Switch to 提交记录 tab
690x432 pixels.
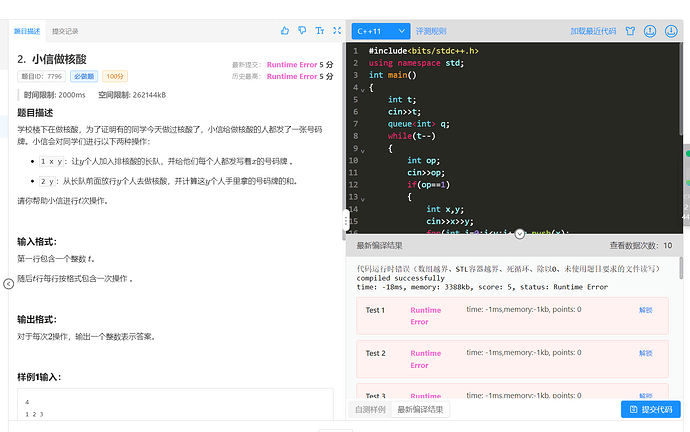pyautogui.click(x=65, y=31)
